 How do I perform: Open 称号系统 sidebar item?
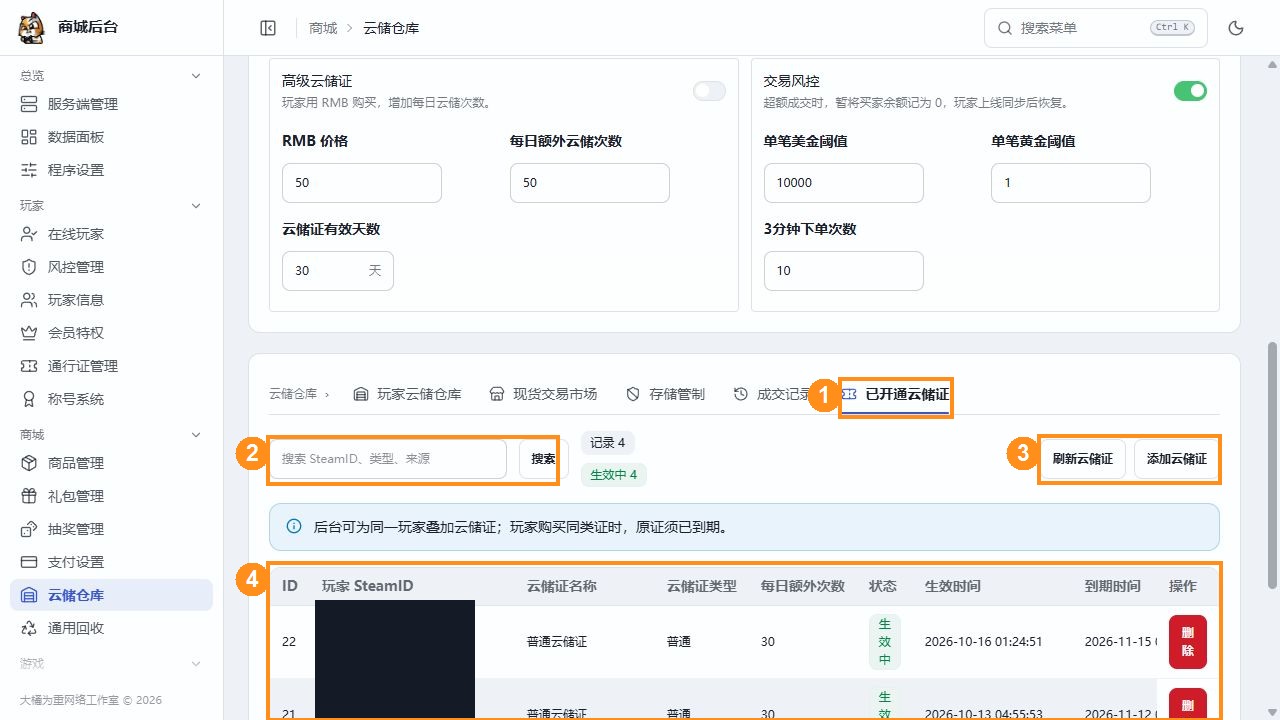(x=111, y=399)
